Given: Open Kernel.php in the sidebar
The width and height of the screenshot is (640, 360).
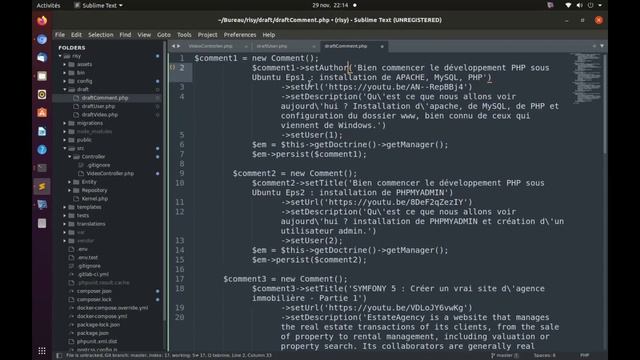Looking at the screenshot, I should coord(95,199).
